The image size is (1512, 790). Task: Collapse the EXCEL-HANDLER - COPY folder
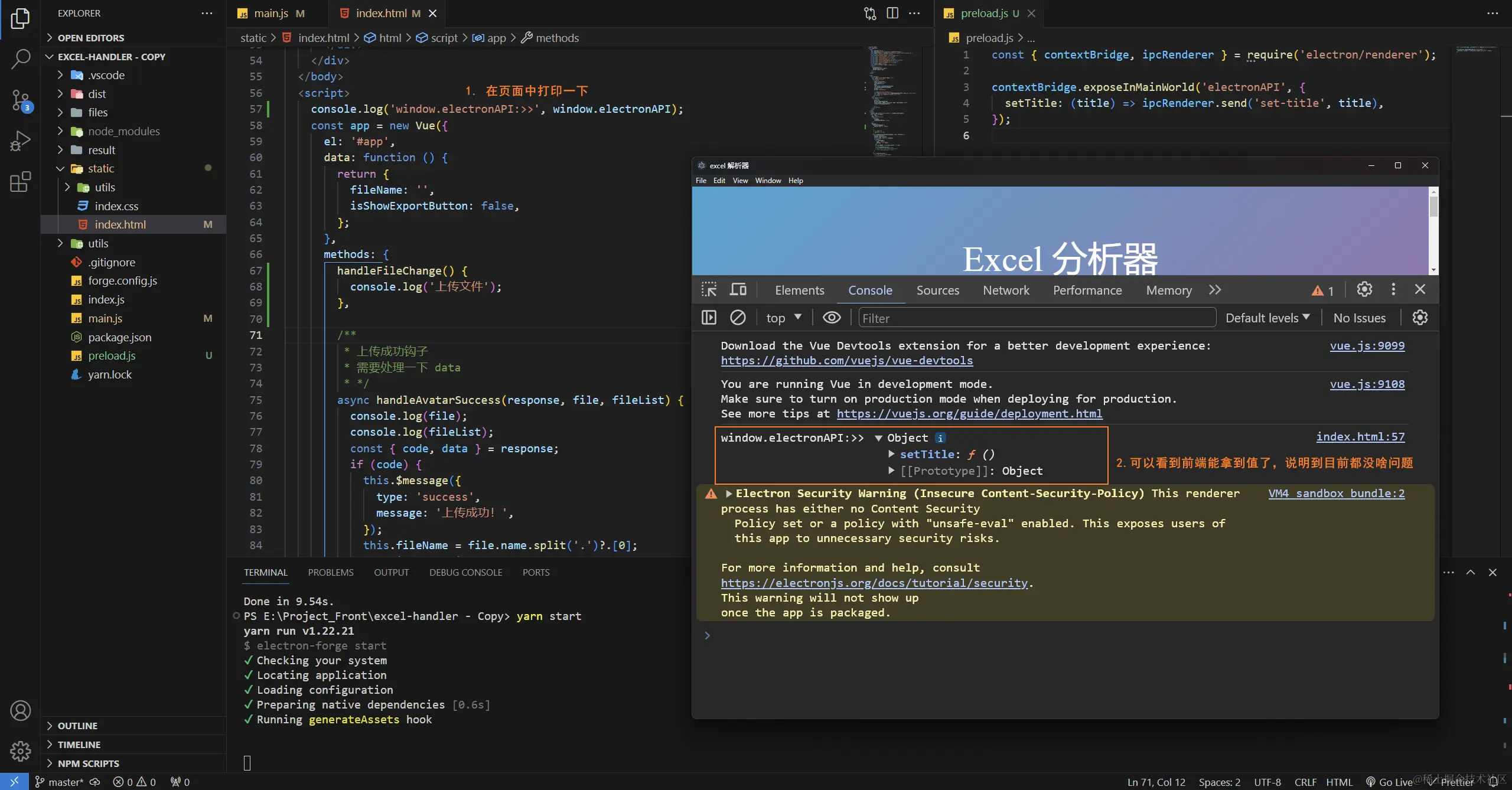(111, 57)
